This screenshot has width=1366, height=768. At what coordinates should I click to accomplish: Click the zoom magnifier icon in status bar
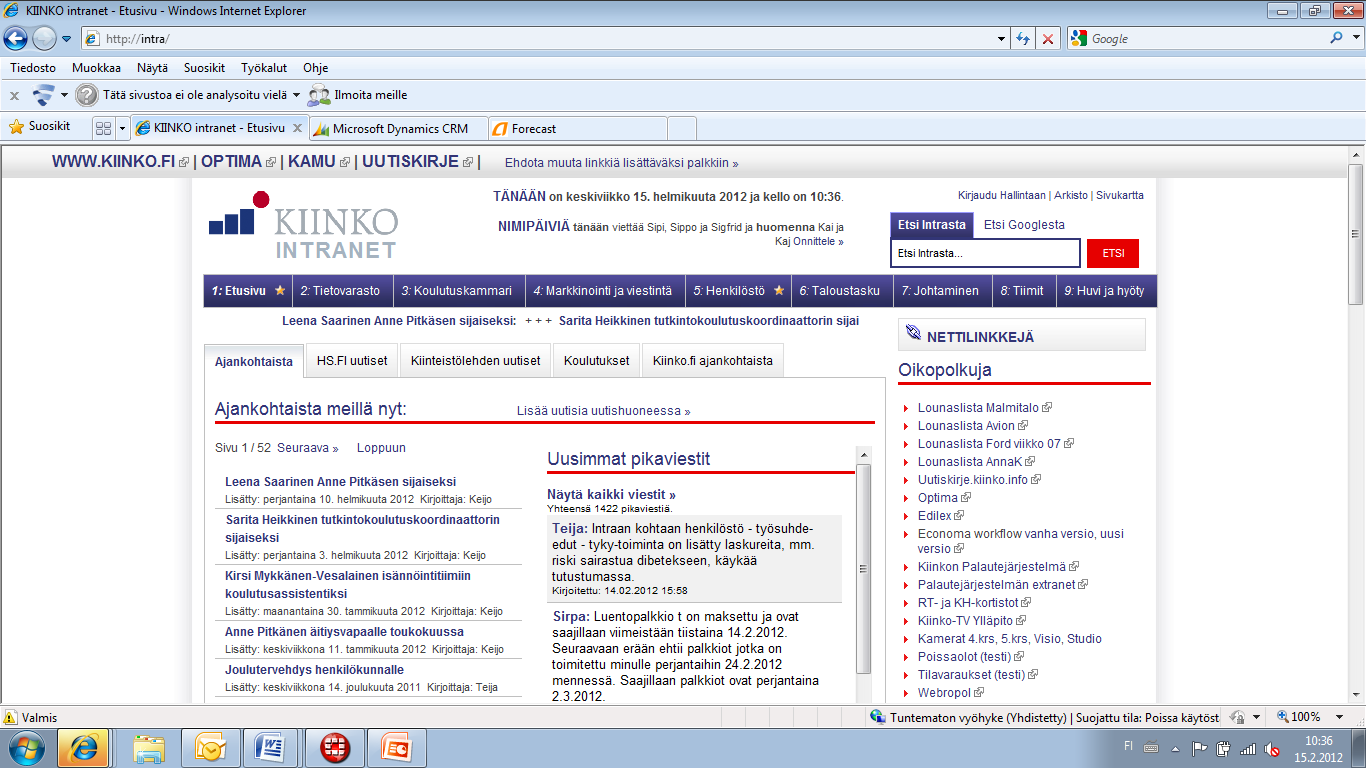(1283, 717)
